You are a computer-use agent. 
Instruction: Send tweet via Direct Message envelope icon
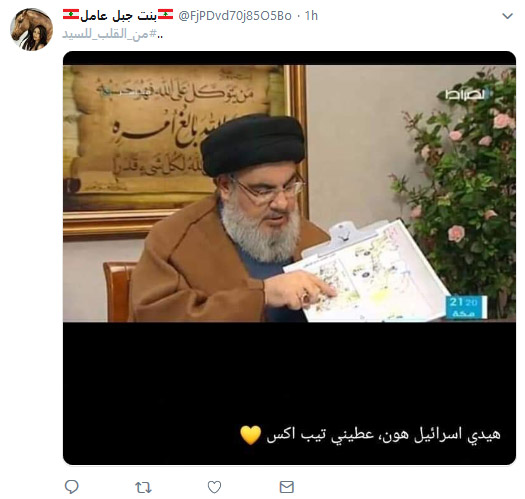(287, 487)
